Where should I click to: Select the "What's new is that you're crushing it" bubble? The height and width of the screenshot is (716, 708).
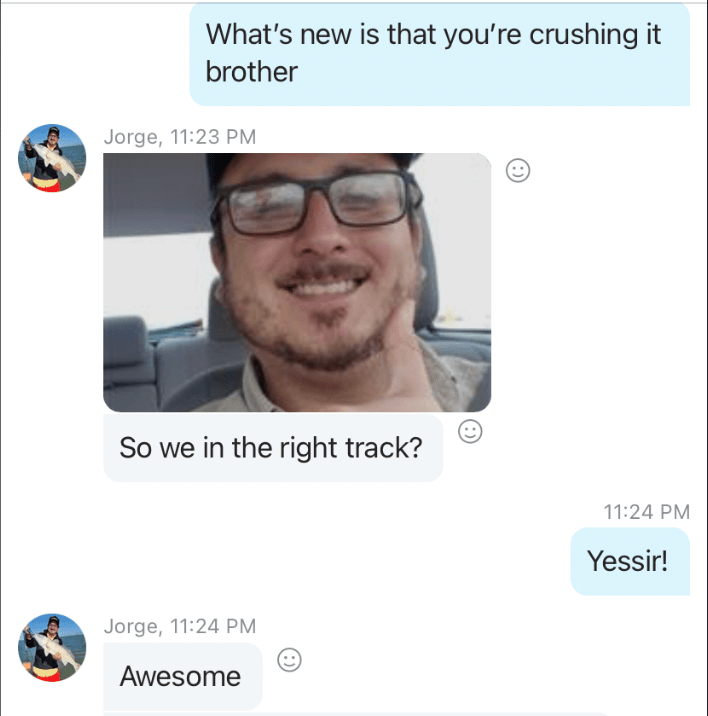coord(439,54)
